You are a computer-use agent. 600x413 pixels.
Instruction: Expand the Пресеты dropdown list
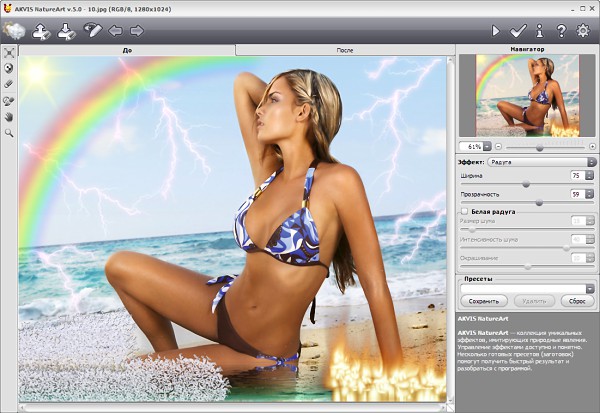click(591, 288)
